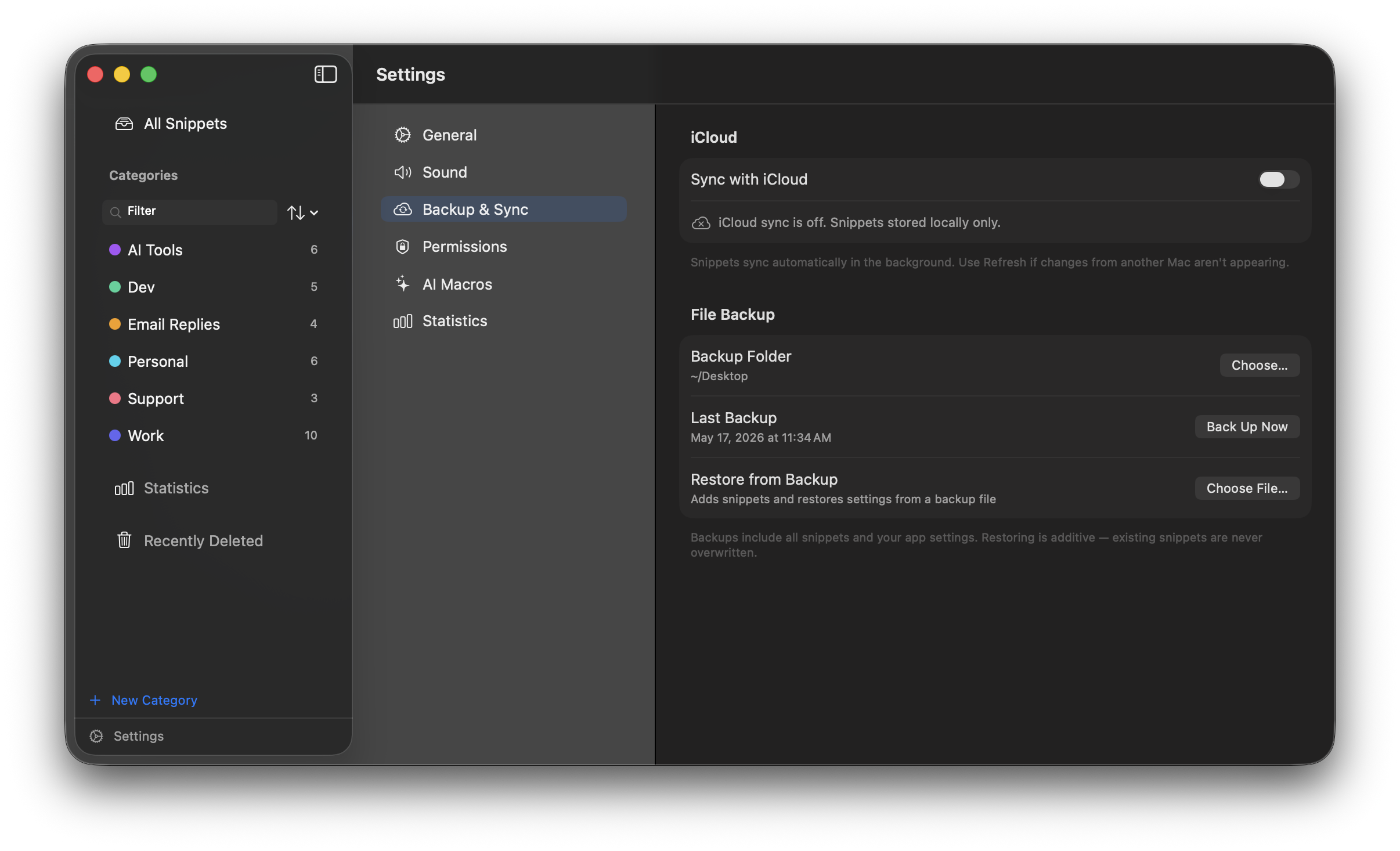Open Statistics in the sidebar

click(213, 488)
